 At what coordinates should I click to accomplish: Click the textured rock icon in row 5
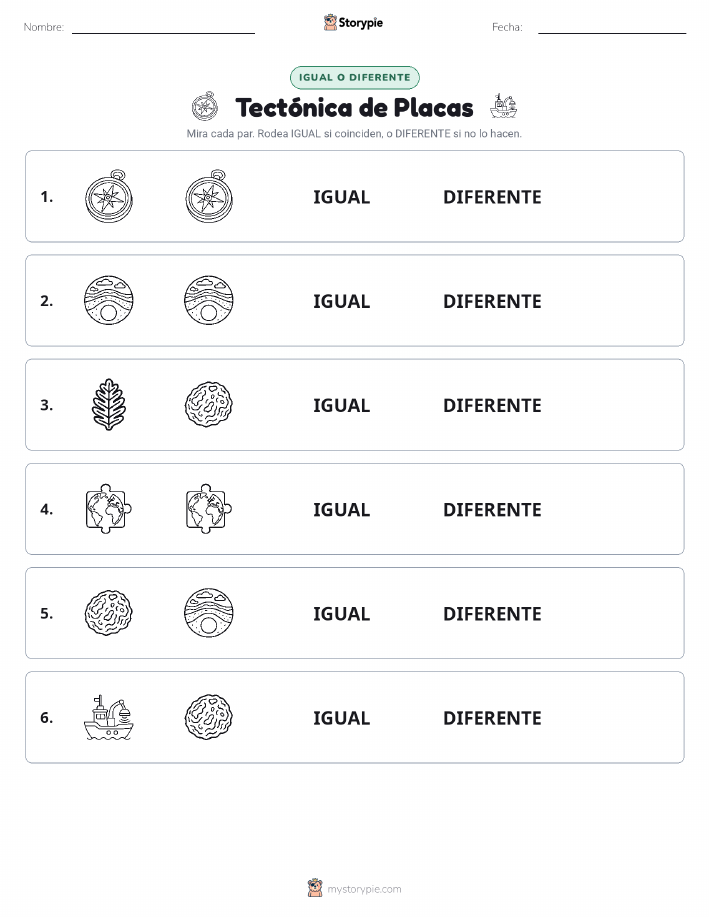click(109, 613)
